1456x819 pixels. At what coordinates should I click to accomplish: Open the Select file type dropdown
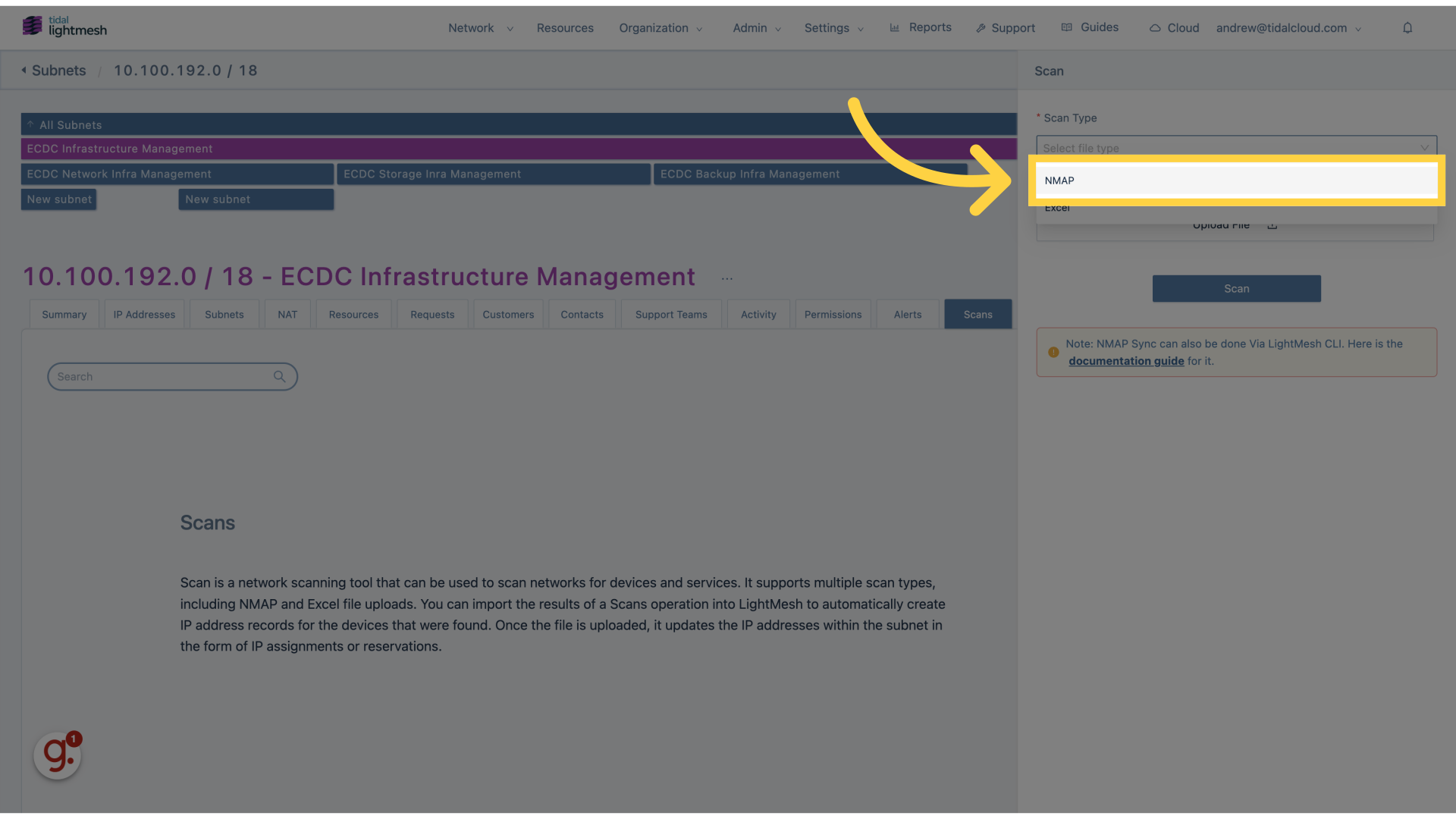click(1236, 148)
